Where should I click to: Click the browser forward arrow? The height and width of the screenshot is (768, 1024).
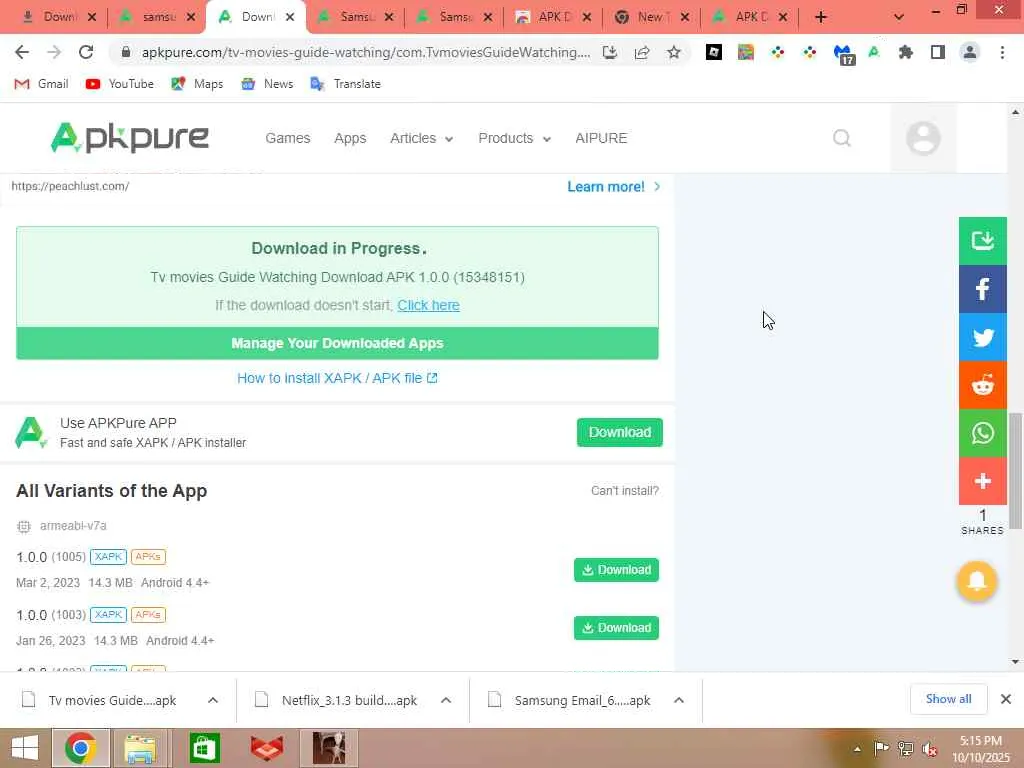pyautogui.click(x=54, y=52)
